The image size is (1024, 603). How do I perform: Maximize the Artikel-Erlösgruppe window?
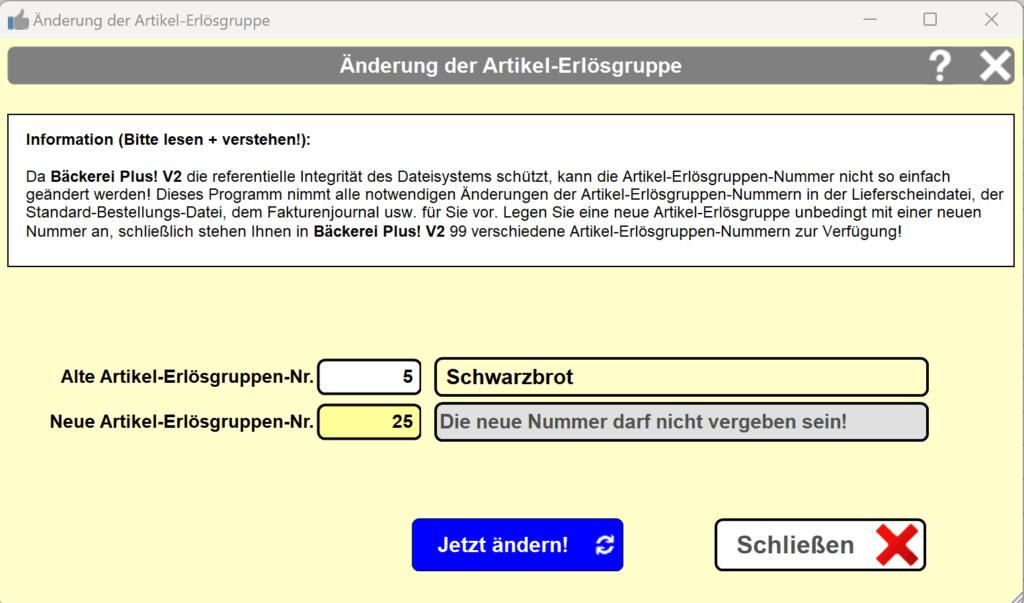point(930,20)
